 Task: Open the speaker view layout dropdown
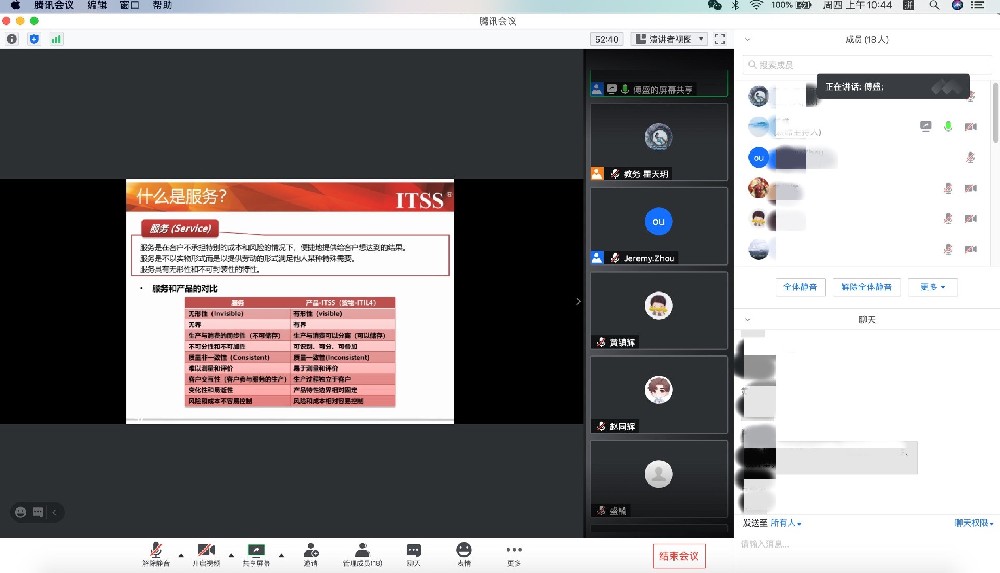(670, 39)
